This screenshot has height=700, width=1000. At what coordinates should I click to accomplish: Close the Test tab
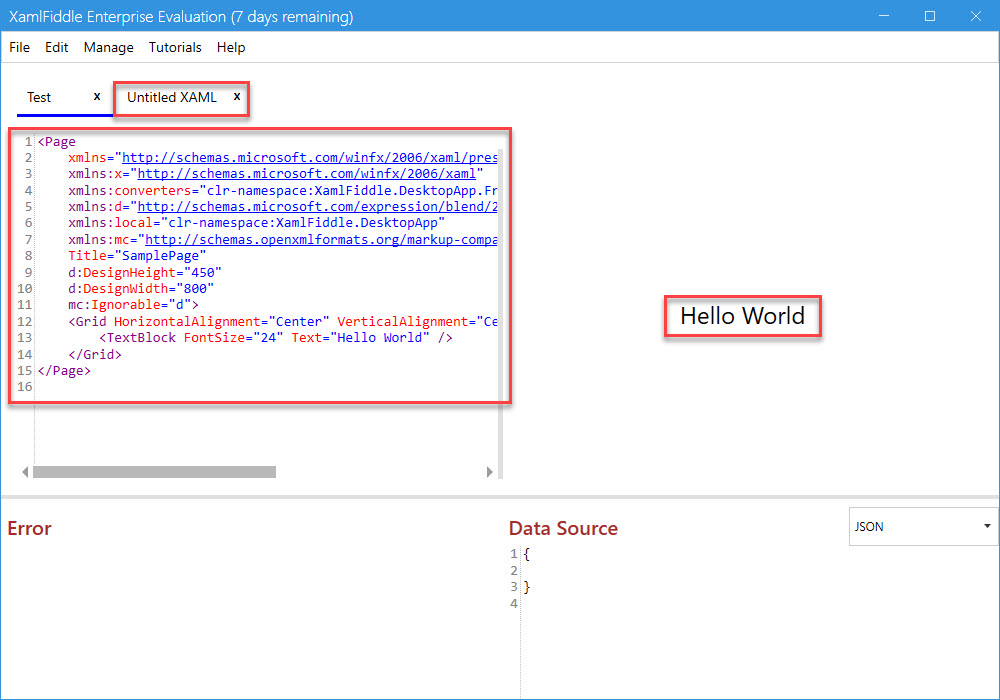(97, 96)
